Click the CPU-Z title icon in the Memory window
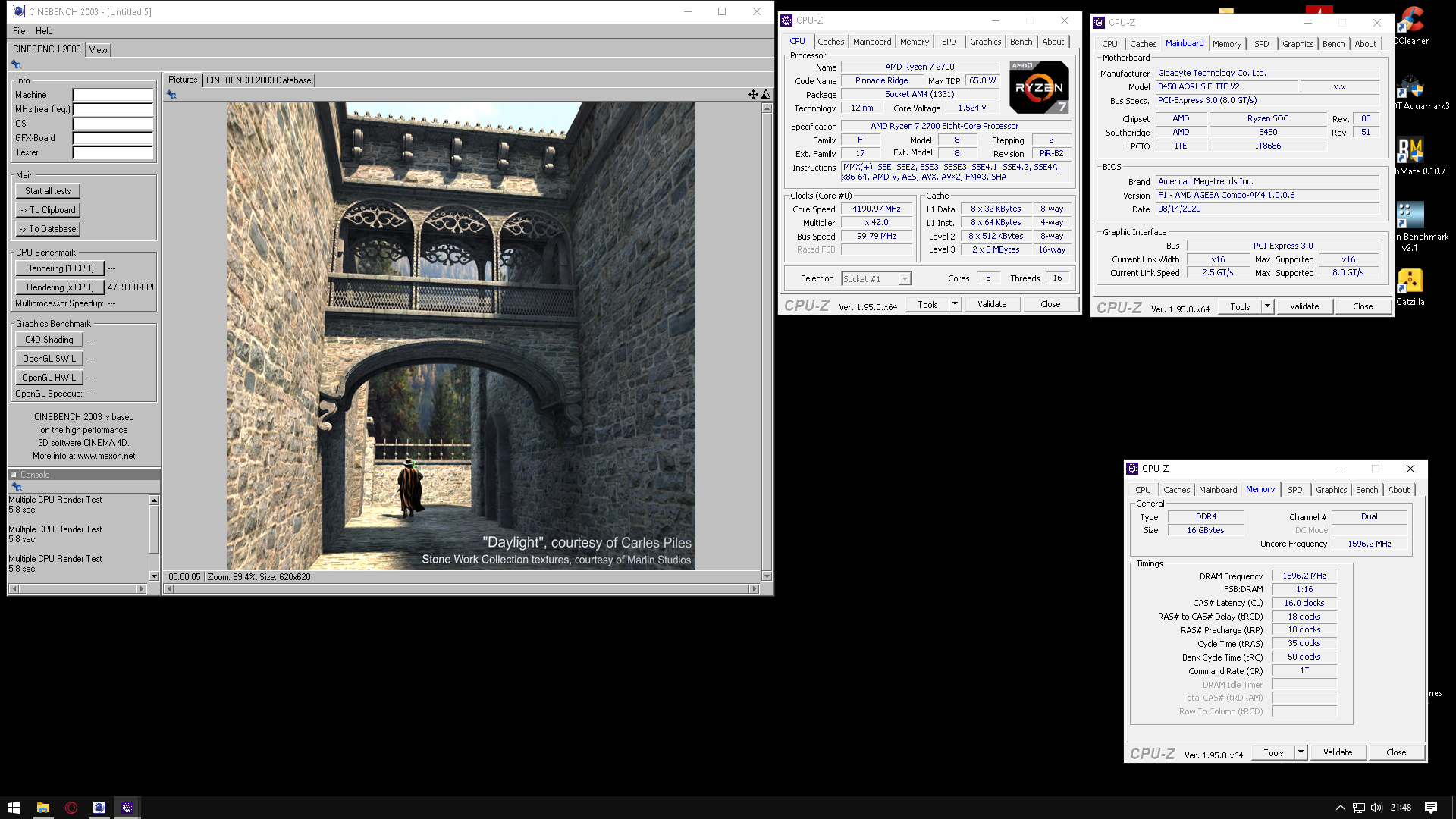The image size is (1456, 819). [x=1132, y=469]
